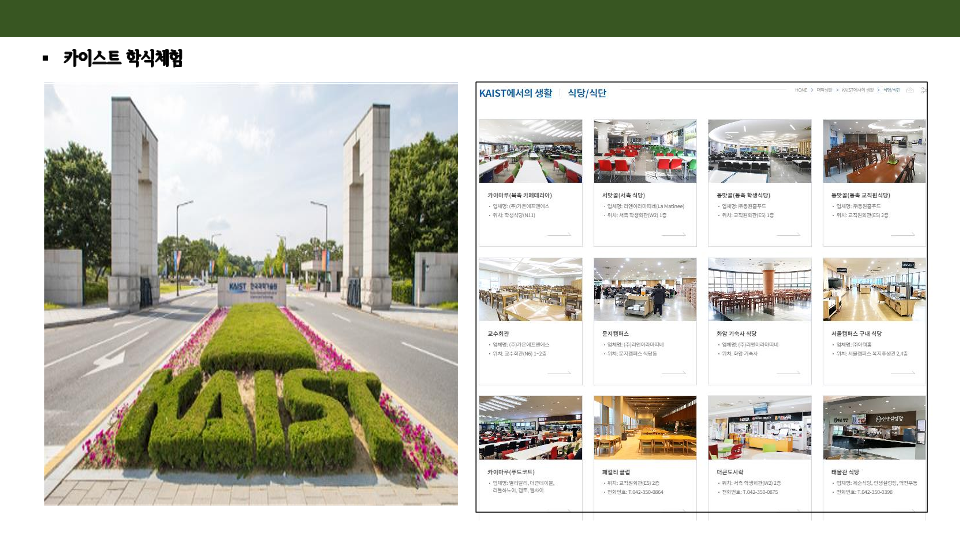Screen dimensions: 960x540
Task: Click the '서맛골(서측 식당)' card title
Action: [623, 195]
